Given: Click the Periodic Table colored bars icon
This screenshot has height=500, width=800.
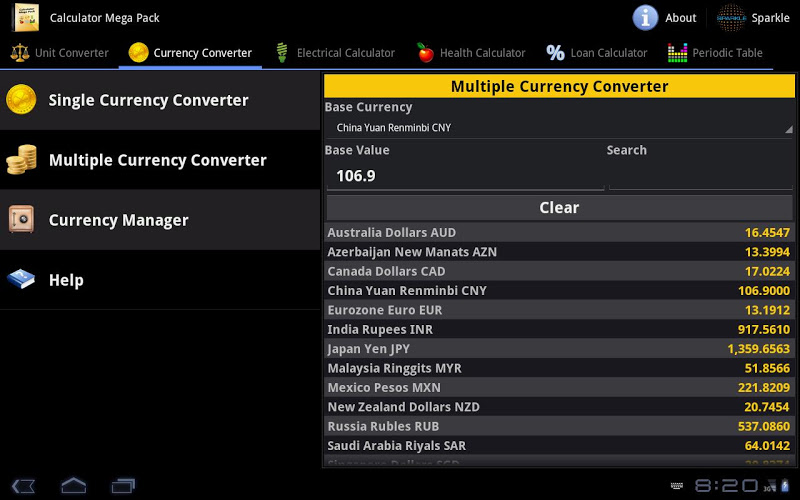Looking at the screenshot, I should 677,53.
